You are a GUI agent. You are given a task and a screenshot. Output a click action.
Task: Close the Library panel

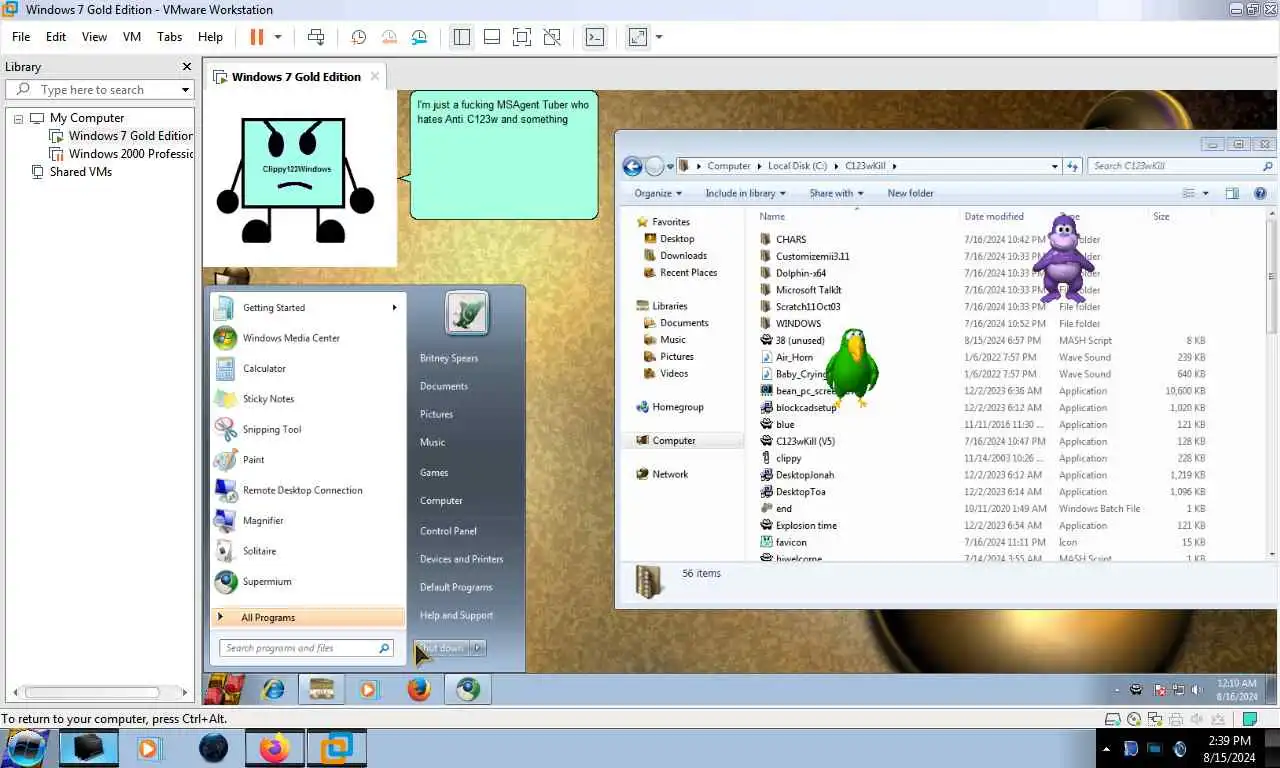click(x=186, y=67)
